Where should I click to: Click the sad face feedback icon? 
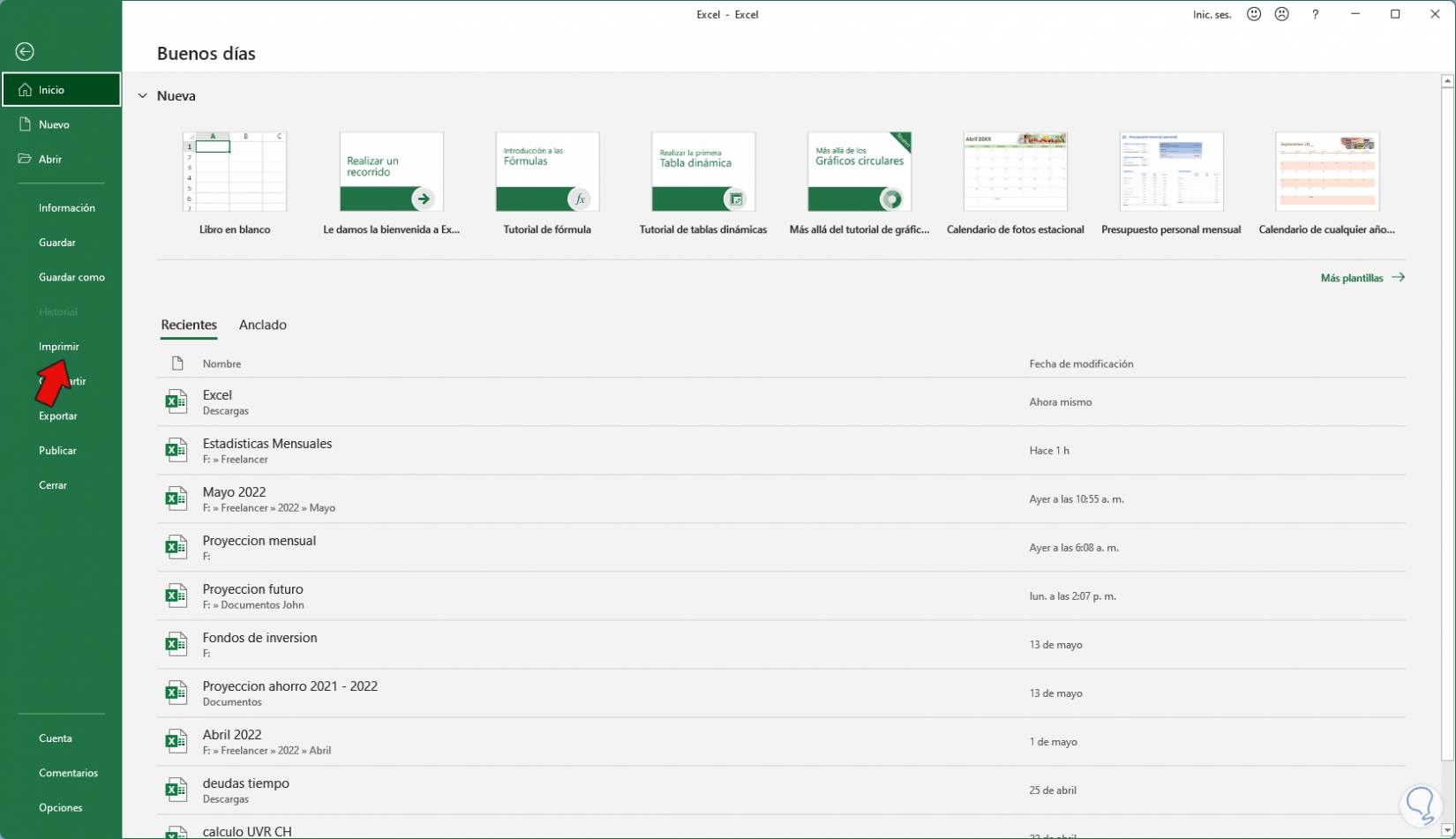1282,14
